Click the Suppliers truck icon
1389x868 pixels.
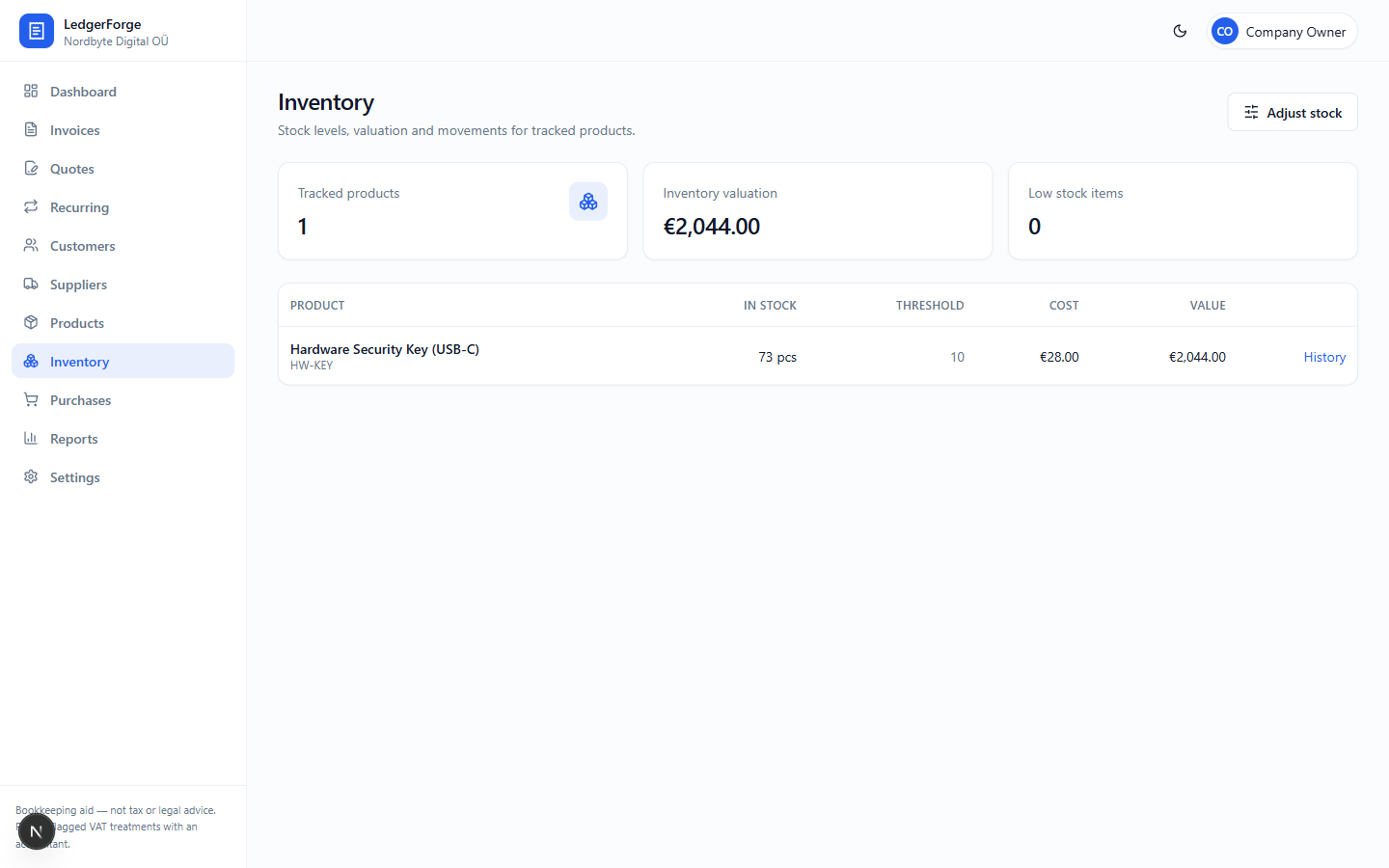[x=31, y=284]
